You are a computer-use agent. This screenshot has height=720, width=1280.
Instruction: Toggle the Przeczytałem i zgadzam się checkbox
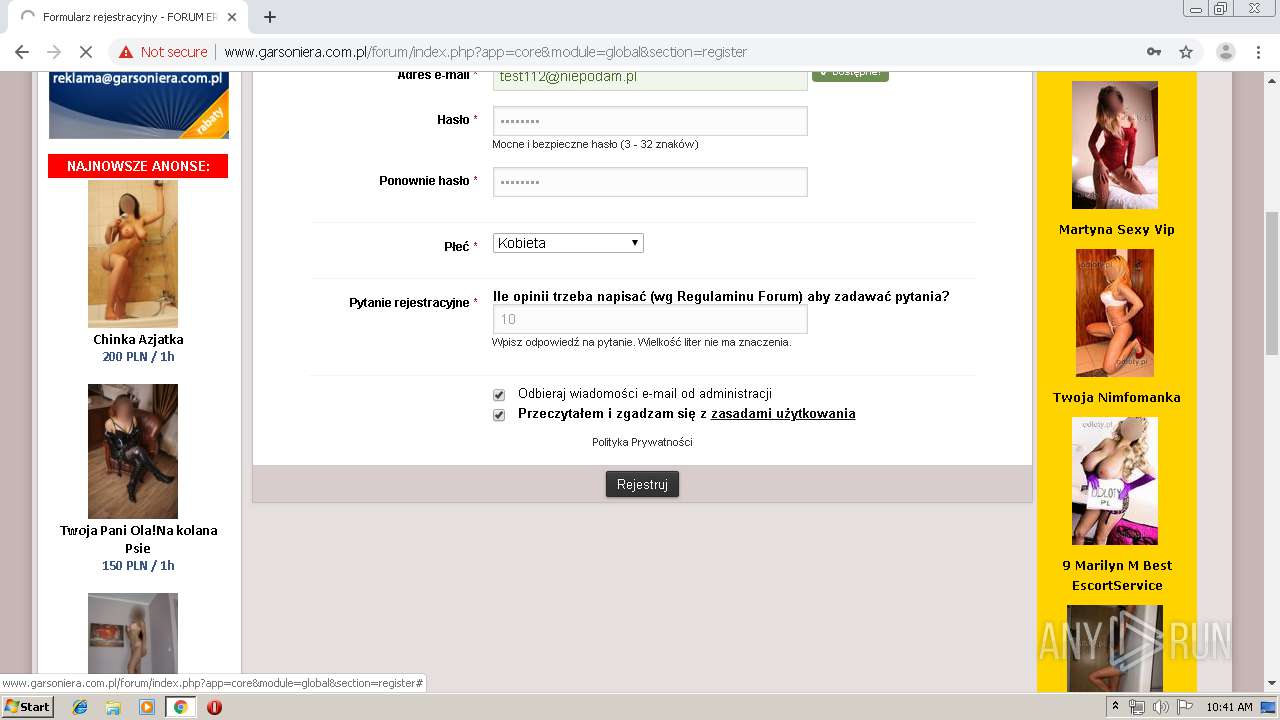499,415
